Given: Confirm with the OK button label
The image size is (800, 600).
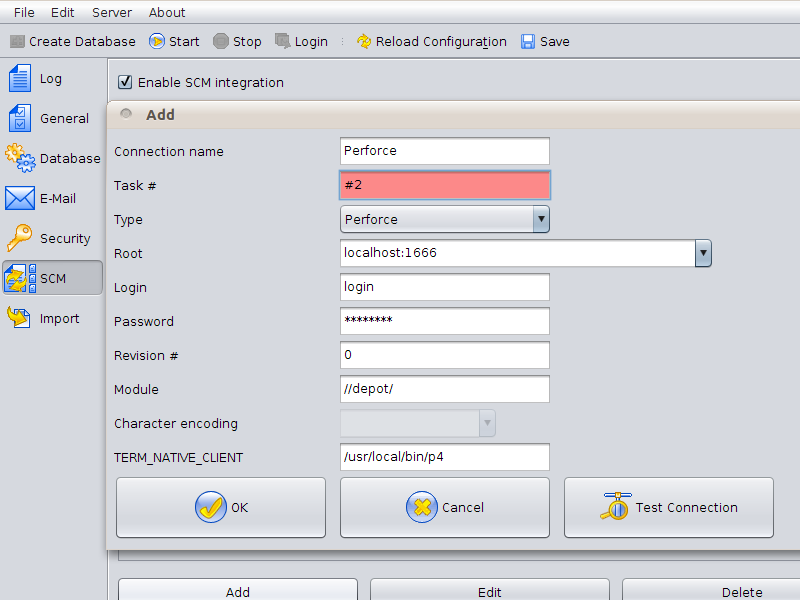Looking at the screenshot, I should coord(239,508).
